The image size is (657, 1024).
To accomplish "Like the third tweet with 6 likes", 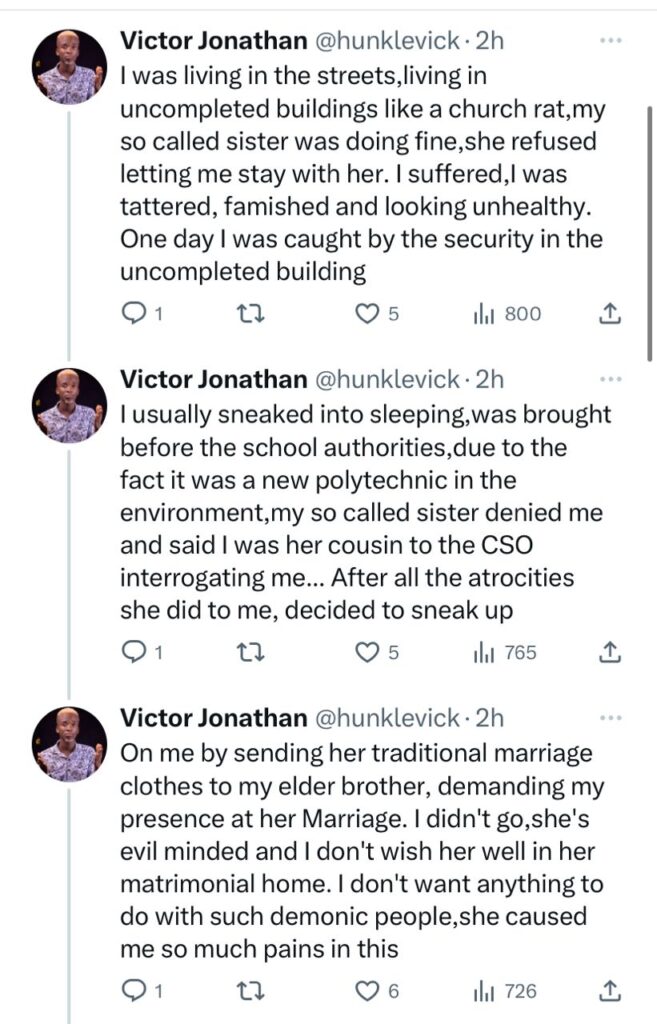I will tap(369, 991).
